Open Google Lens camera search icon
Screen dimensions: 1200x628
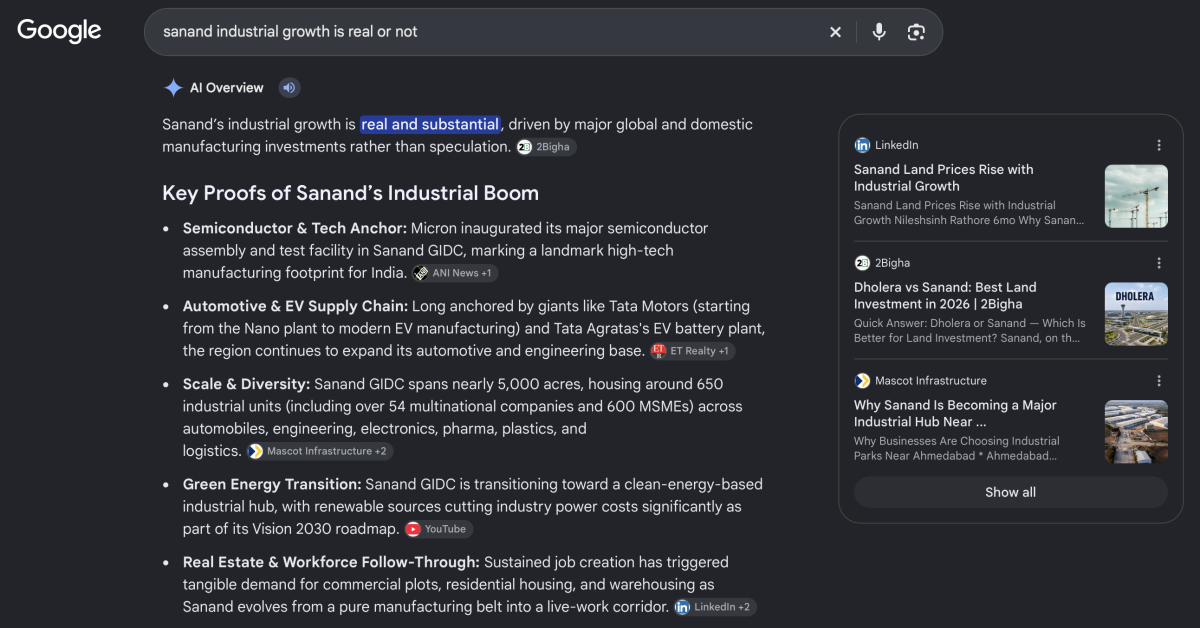click(916, 32)
